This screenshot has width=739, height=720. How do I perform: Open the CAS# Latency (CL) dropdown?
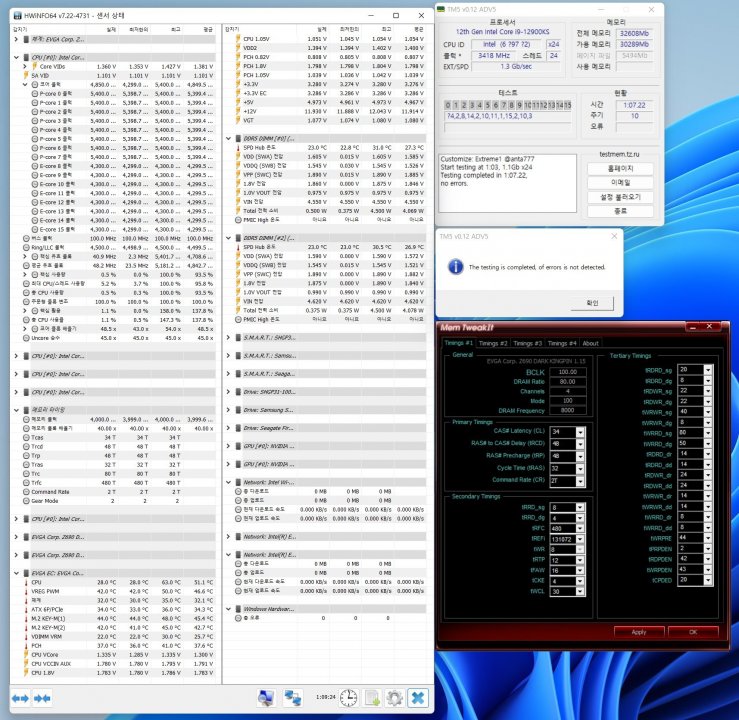coord(582,432)
